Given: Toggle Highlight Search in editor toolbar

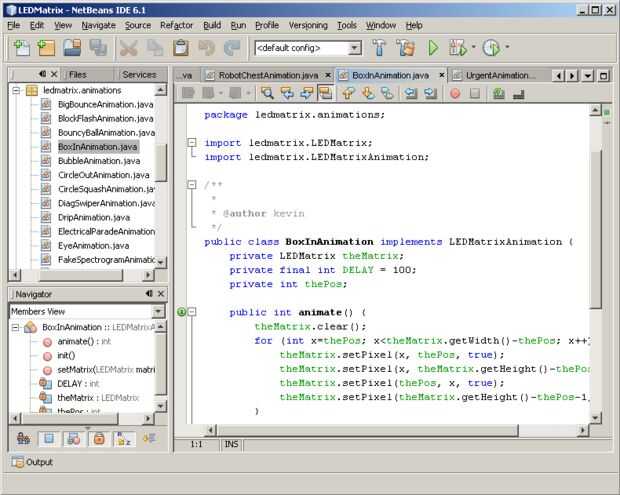Looking at the screenshot, I should pos(325,93).
